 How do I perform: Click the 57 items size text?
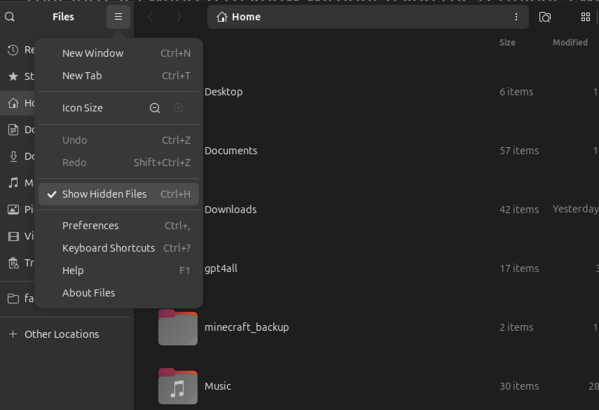tap(519, 151)
